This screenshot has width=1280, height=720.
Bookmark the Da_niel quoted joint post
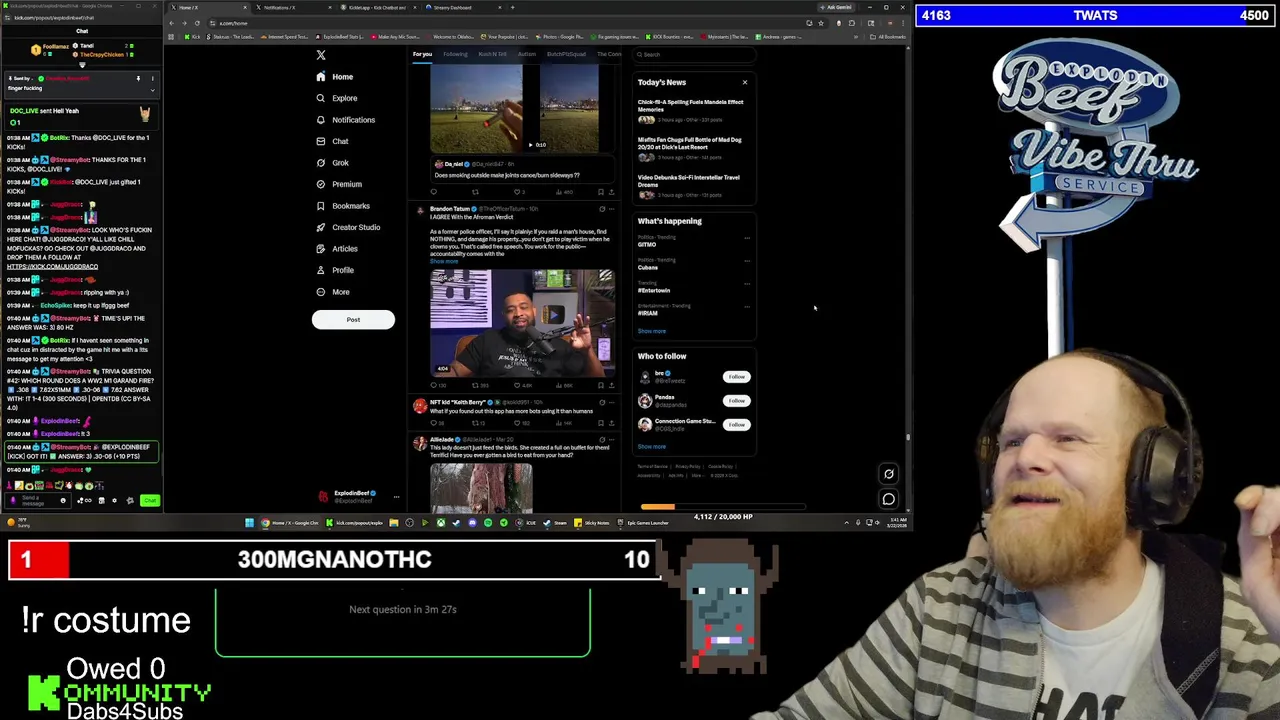601,192
